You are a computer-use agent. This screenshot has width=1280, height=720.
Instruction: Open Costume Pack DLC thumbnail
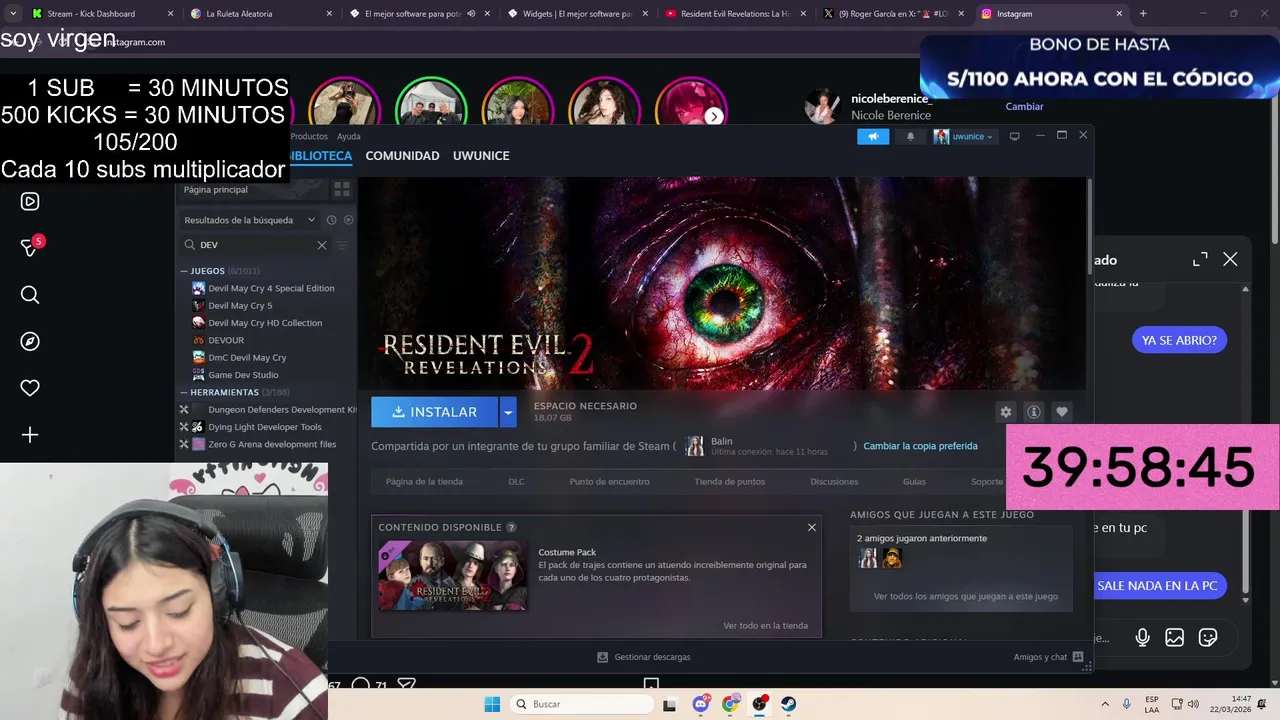(x=452, y=575)
